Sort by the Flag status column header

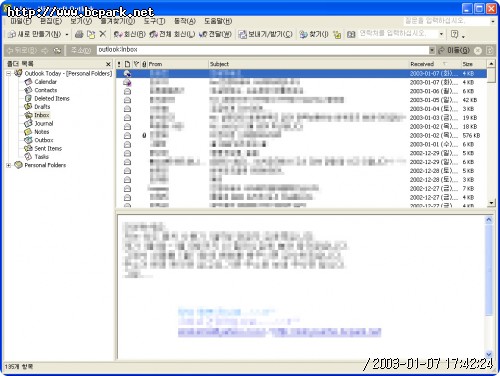pyautogui.click(x=136, y=64)
